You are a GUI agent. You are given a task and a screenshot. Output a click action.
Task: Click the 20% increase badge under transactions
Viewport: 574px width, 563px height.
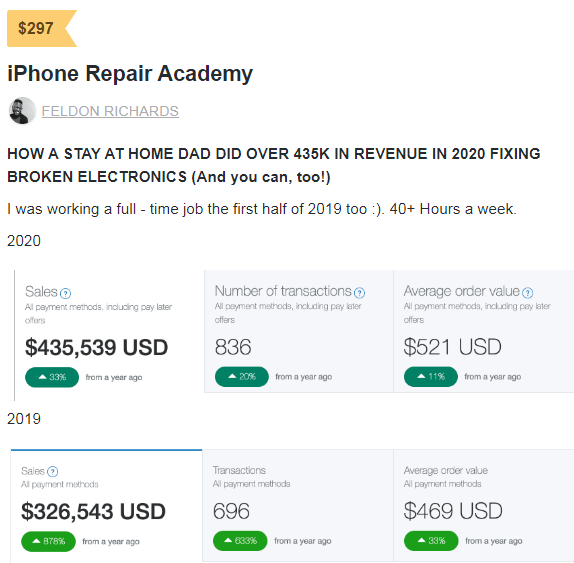pyautogui.click(x=242, y=377)
